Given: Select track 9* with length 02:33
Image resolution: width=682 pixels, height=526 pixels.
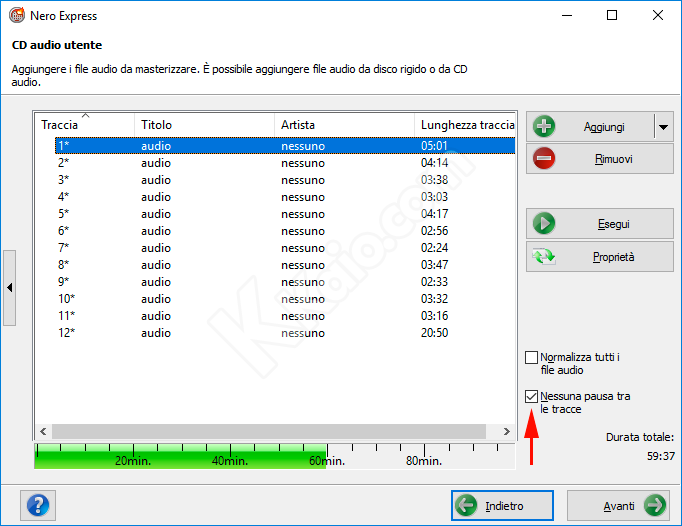Looking at the screenshot, I should [285, 281].
